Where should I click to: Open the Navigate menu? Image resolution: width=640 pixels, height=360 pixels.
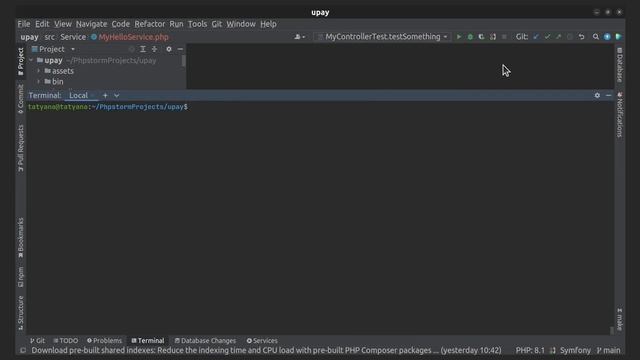(x=91, y=24)
